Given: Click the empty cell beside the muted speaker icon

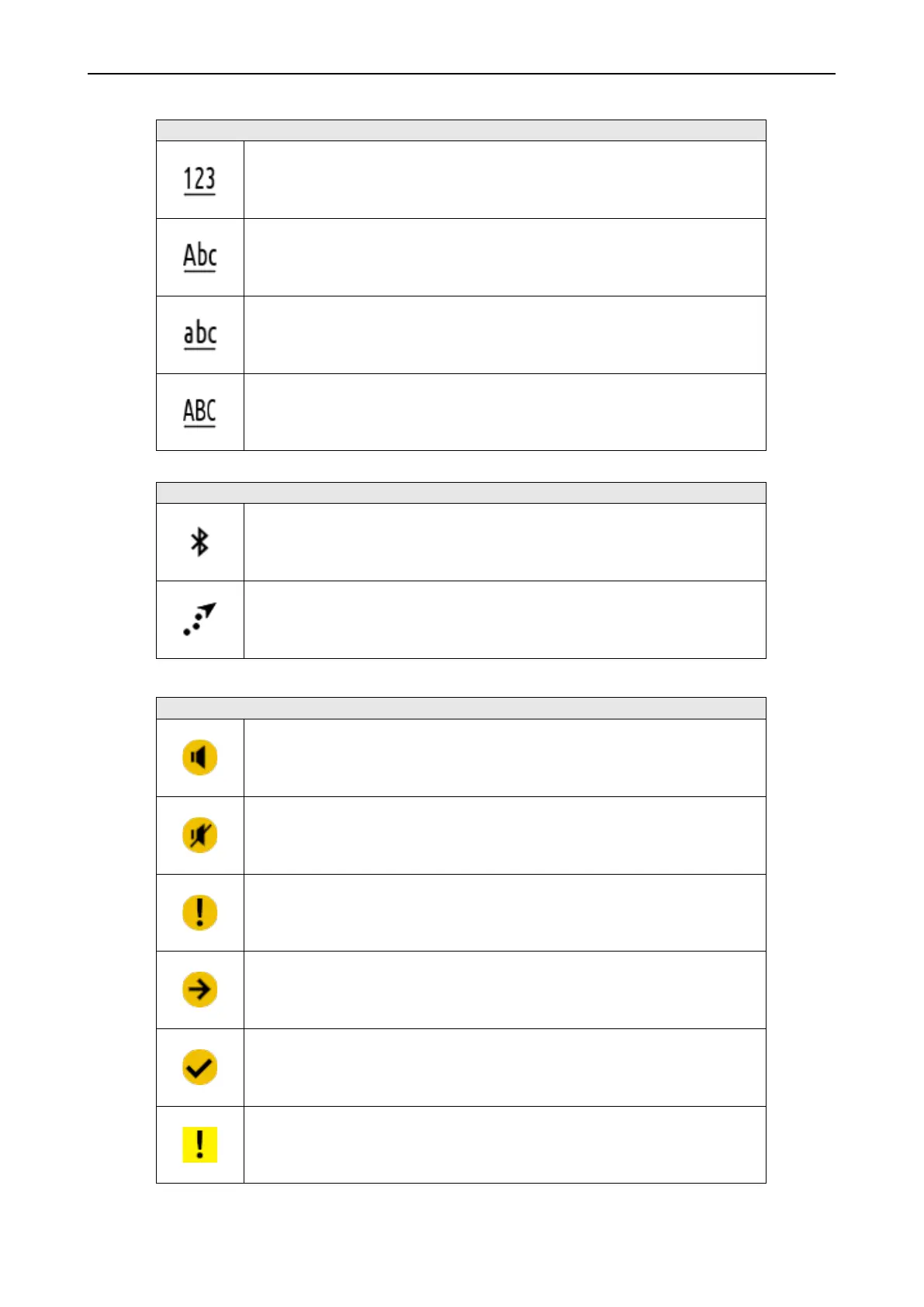Looking at the screenshot, I should click(504, 835).
